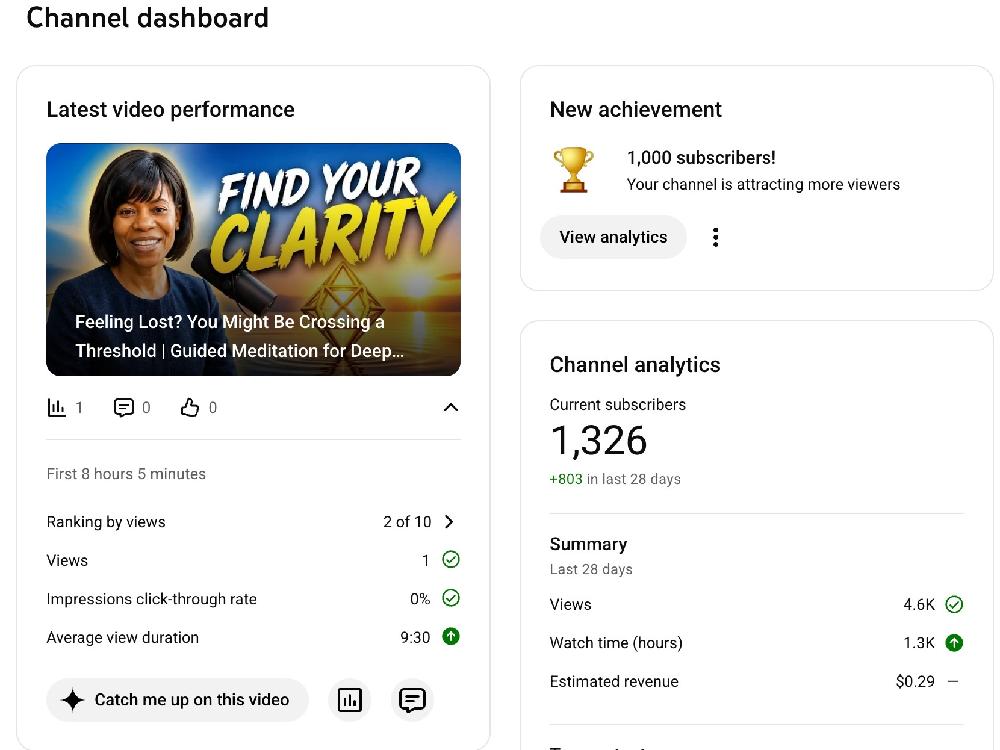1000x750 pixels.
Task: Open the latest video thumbnail
Action: 253,259
